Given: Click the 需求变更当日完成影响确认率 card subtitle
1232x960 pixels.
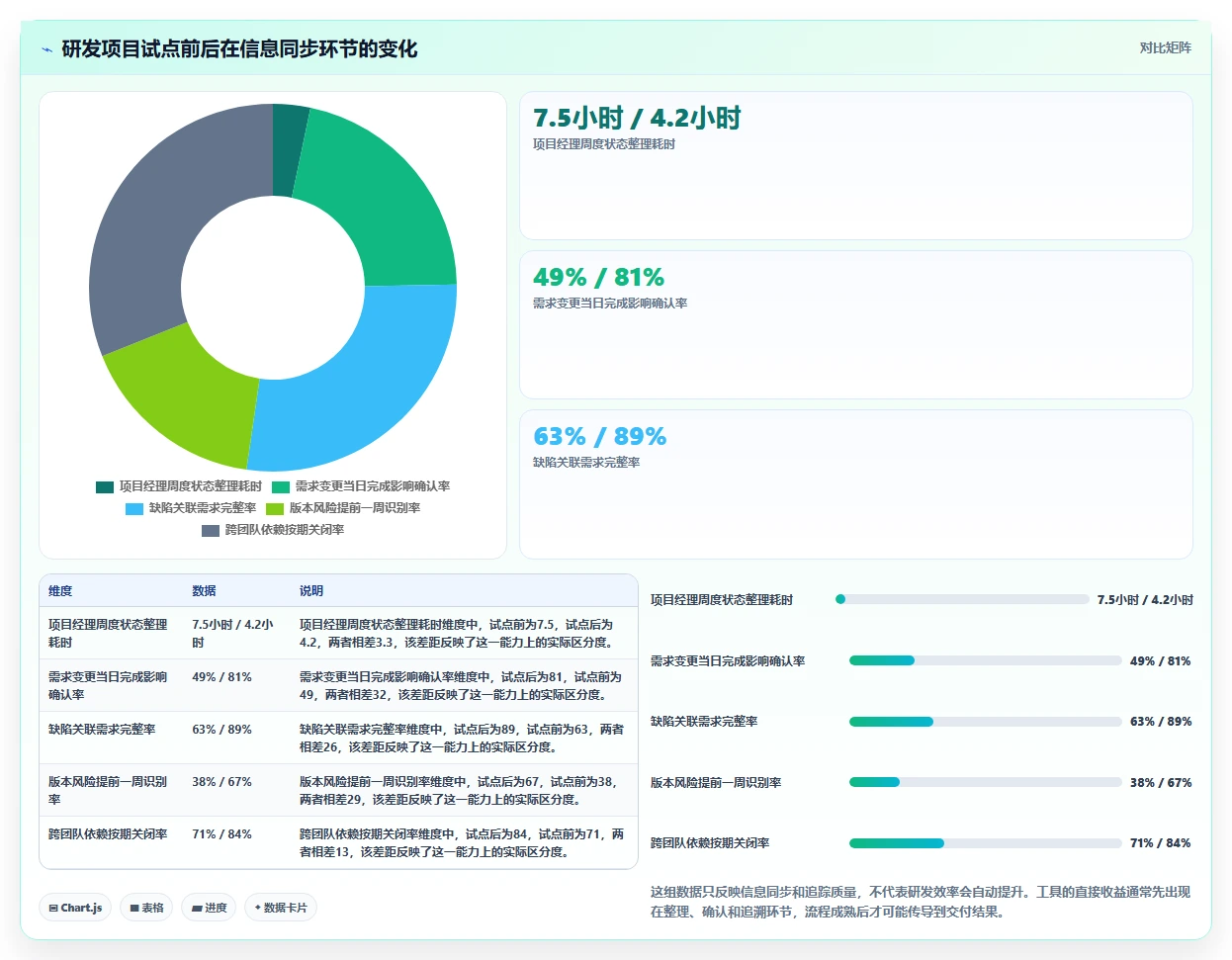Looking at the screenshot, I should click(x=610, y=304).
